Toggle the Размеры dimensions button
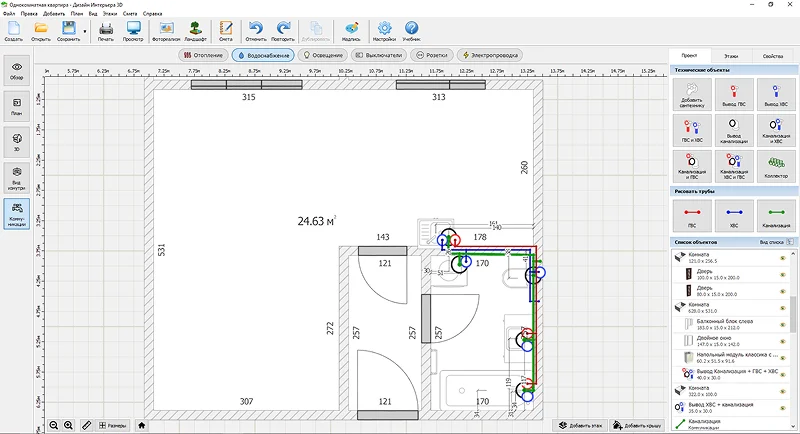 pyautogui.click(x=113, y=425)
